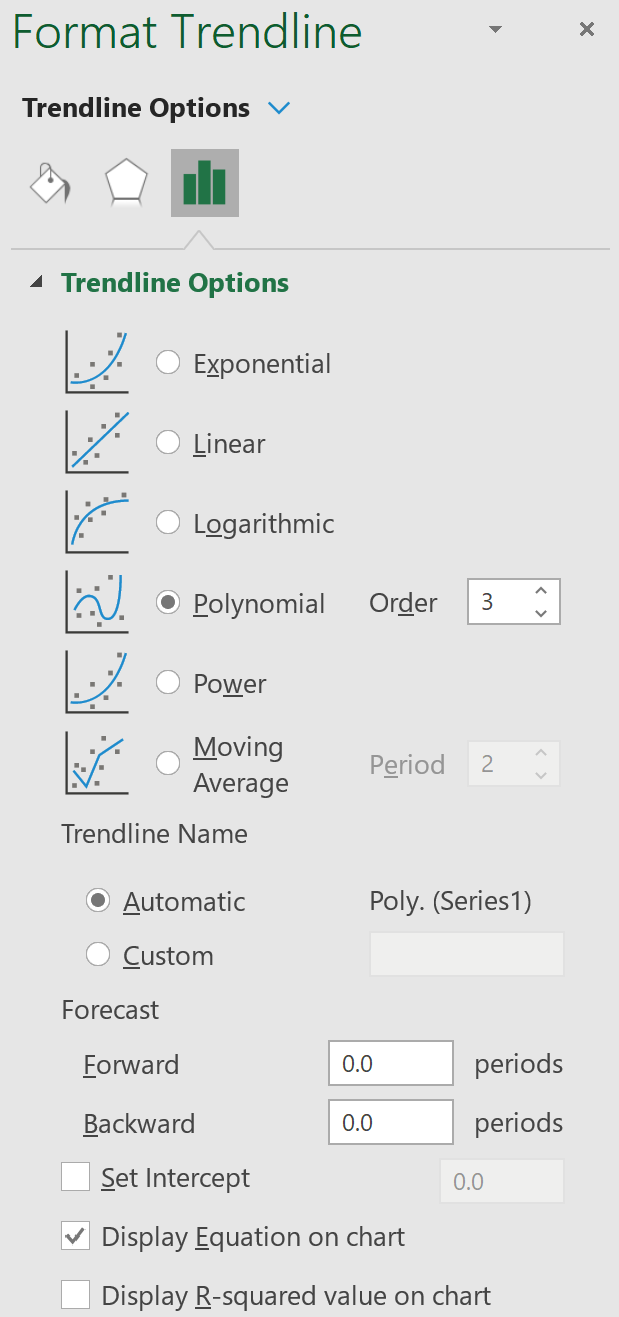This screenshot has width=619, height=1317.
Task: Click the Forward forecast input field
Action: point(390,1063)
